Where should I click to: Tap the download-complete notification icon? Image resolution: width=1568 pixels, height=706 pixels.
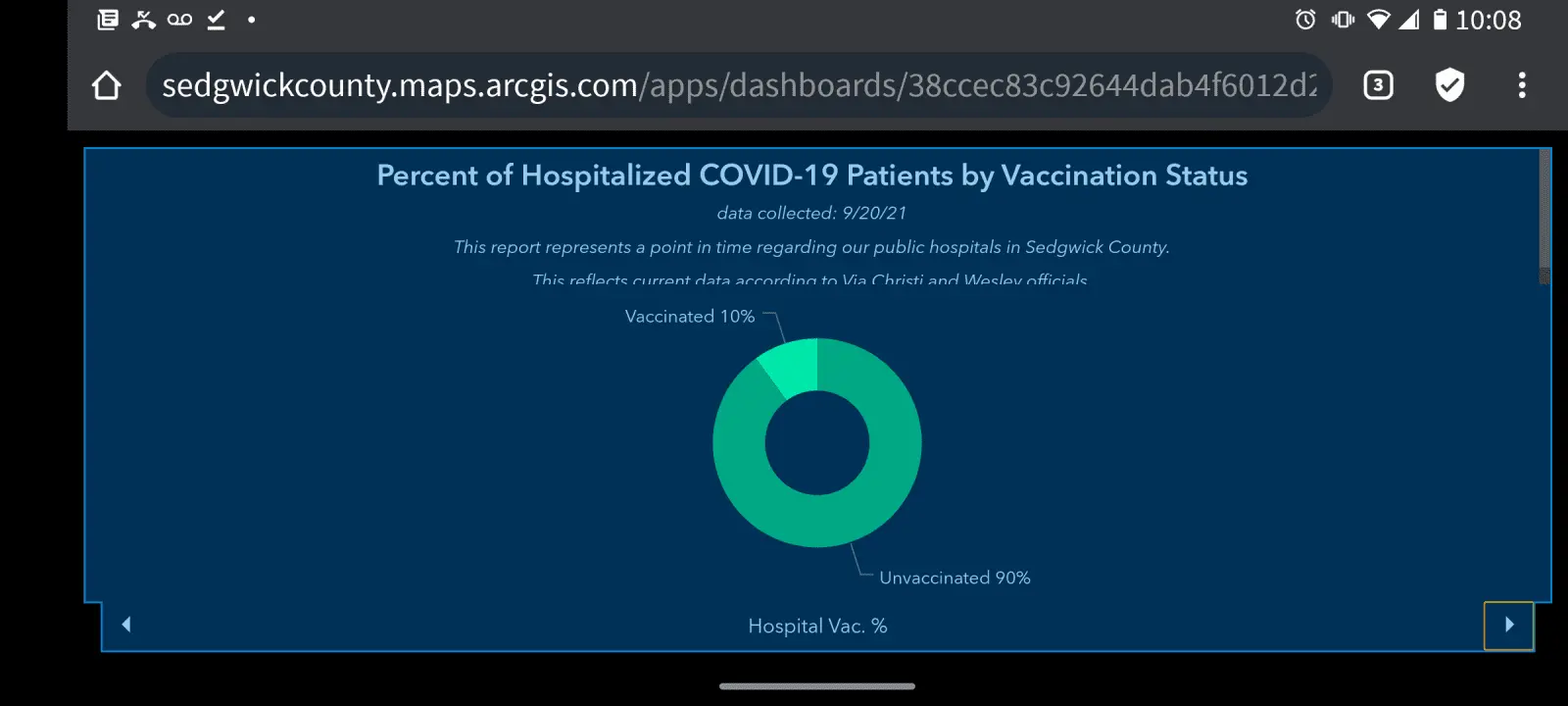click(217, 20)
